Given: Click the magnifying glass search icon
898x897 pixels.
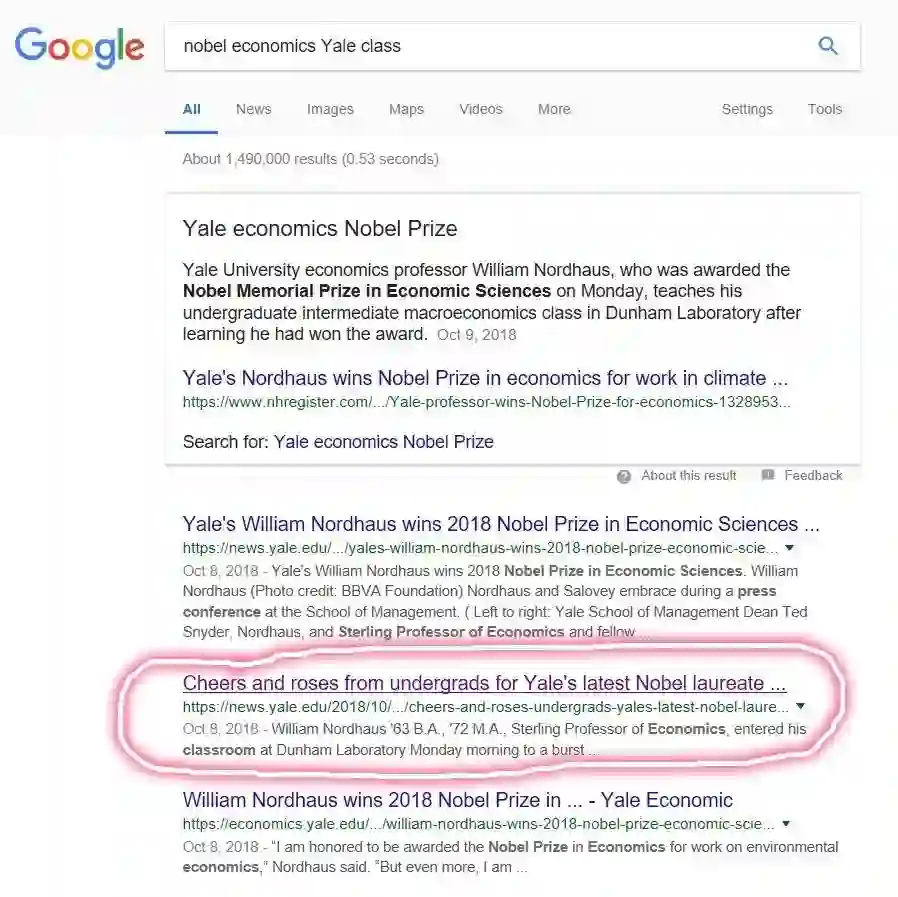Looking at the screenshot, I should click(828, 46).
